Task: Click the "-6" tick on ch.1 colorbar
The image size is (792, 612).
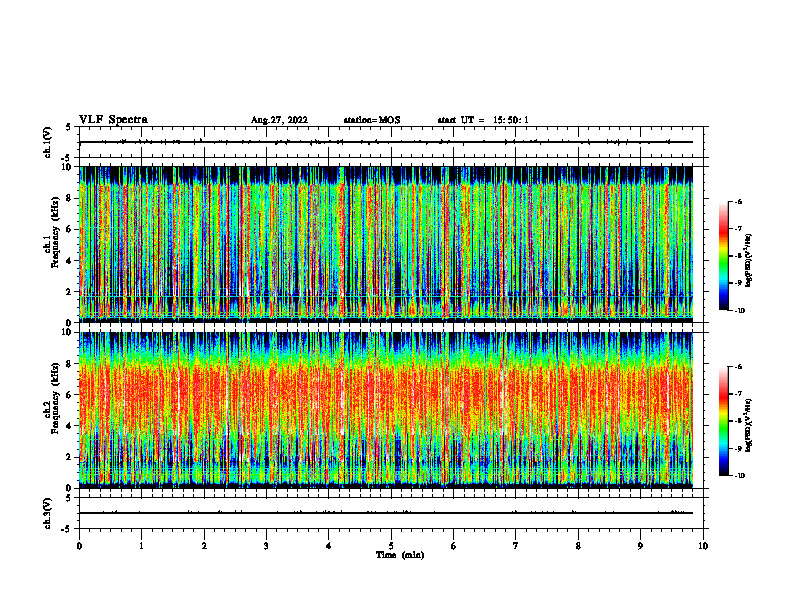Action: (738, 201)
